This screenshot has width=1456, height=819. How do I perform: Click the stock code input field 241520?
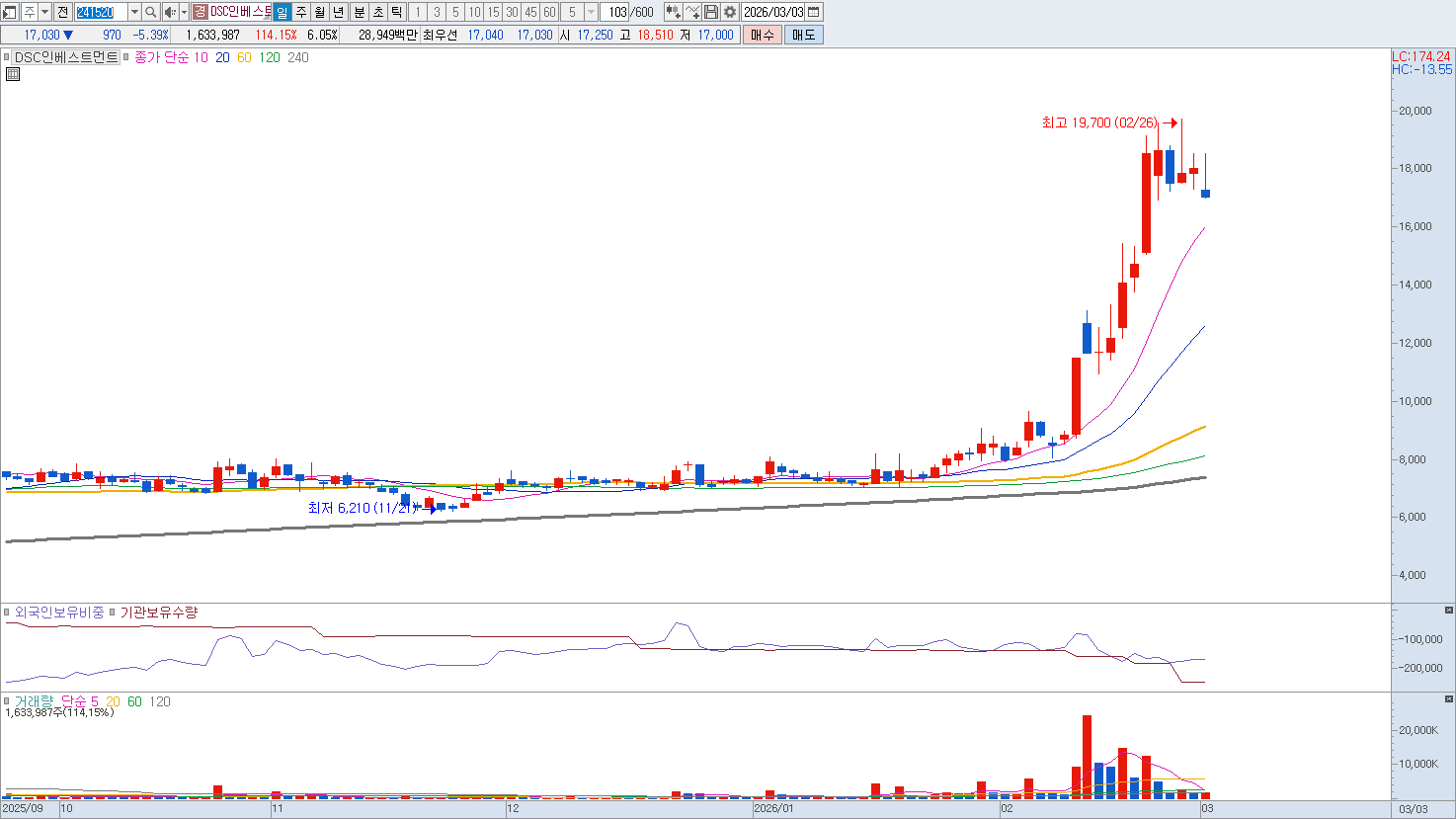101,12
